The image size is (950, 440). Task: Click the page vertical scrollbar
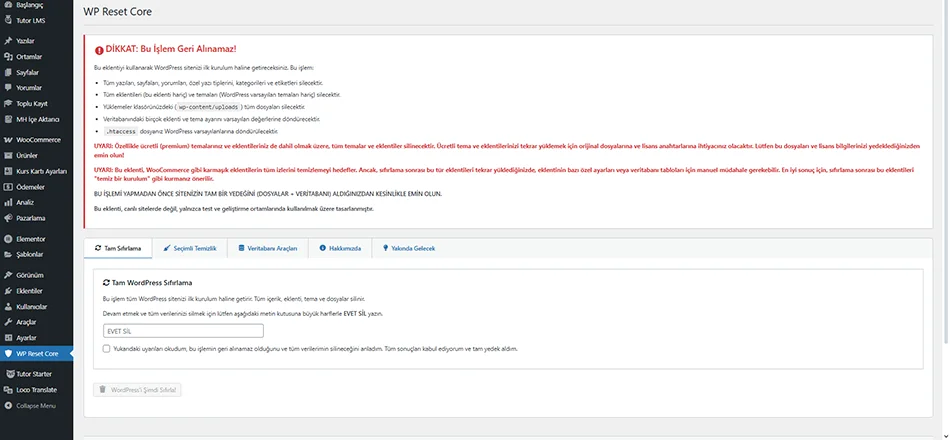coord(946,170)
